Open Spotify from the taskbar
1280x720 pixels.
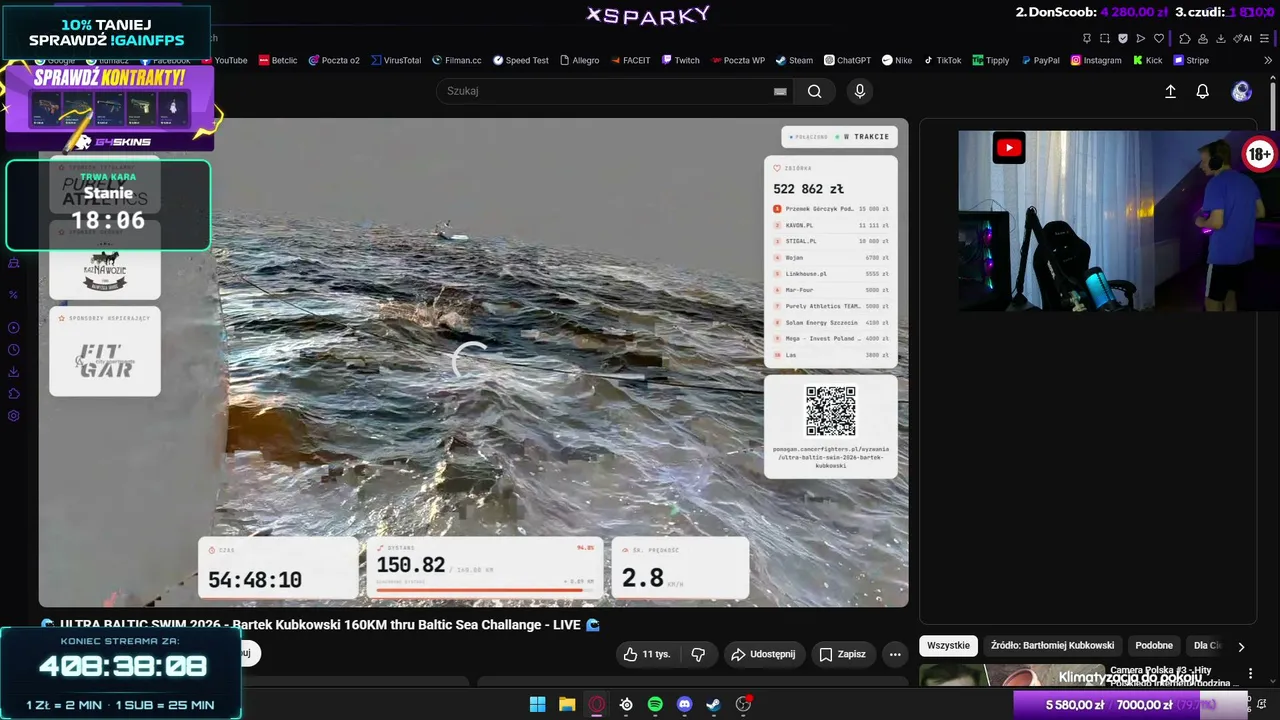click(655, 704)
